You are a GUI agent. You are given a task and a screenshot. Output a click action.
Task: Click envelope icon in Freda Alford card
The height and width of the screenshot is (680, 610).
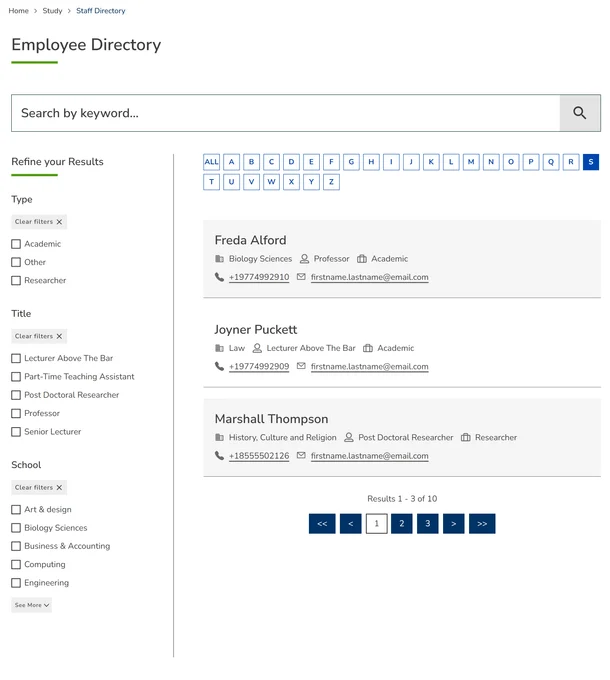(x=301, y=277)
